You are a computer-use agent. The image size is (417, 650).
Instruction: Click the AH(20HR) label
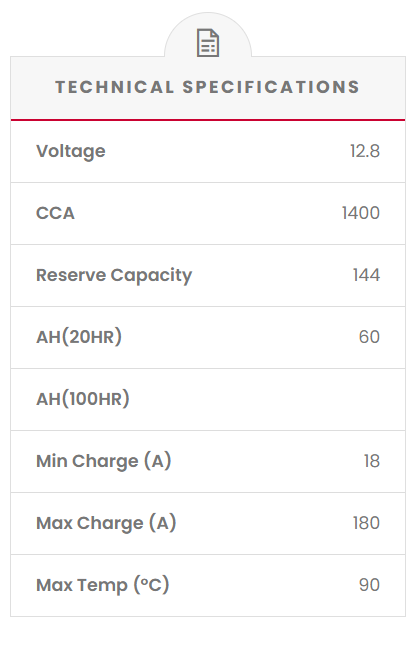pos(79,337)
